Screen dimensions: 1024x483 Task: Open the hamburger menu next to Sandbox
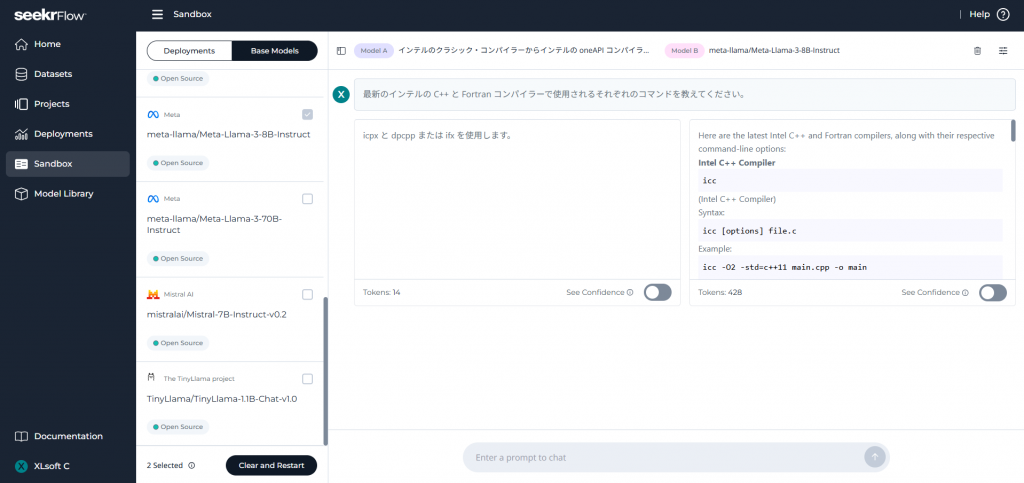point(157,14)
